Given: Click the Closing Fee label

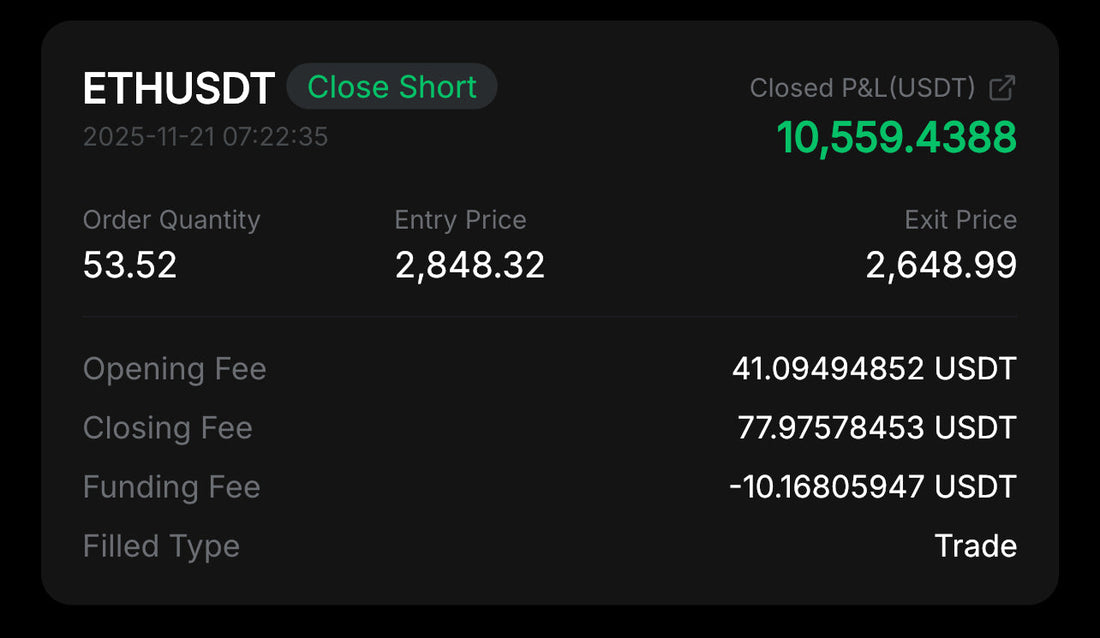Looking at the screenshot, I should 167,428.
